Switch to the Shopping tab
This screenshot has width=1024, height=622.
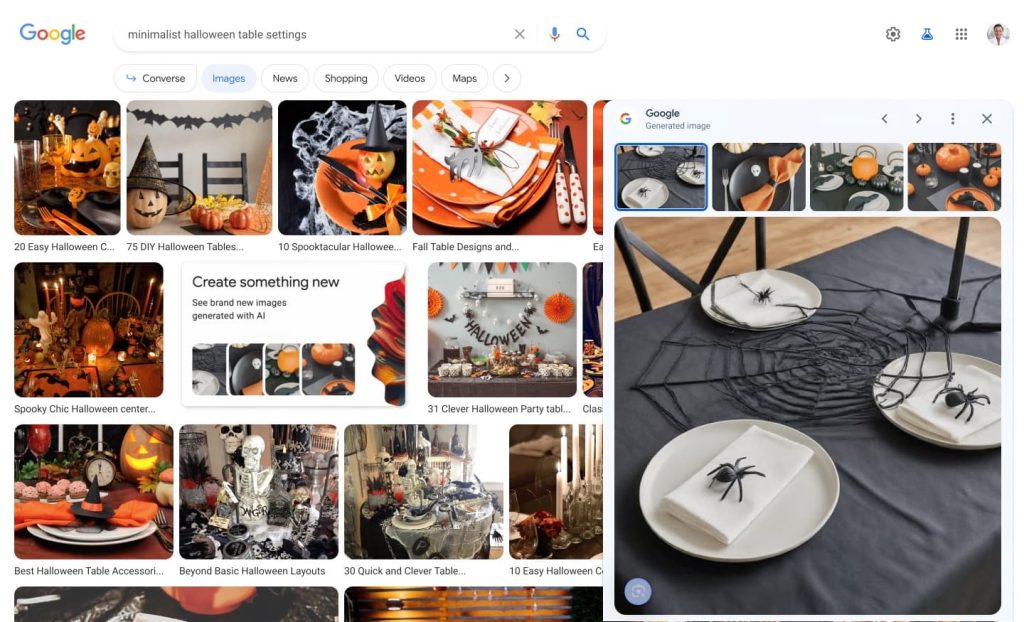point(345,78)
